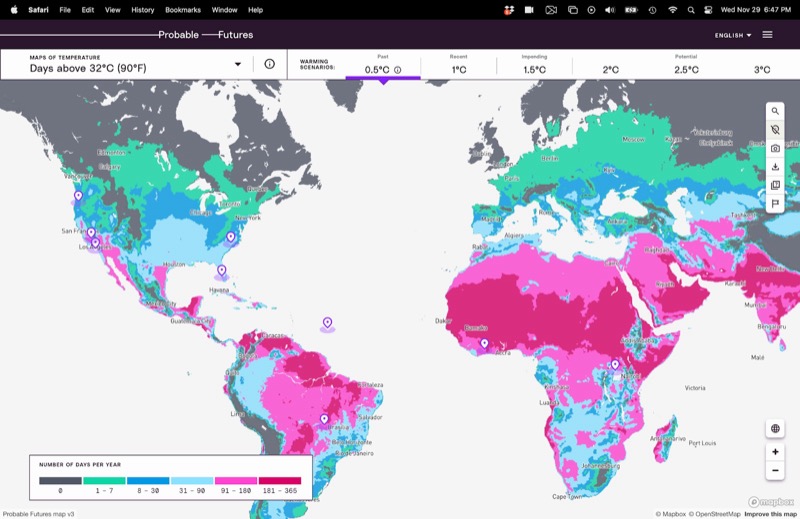Open the macOS Spotlight search icon
The height and width of the screenshot is (519, 800).
691,10
